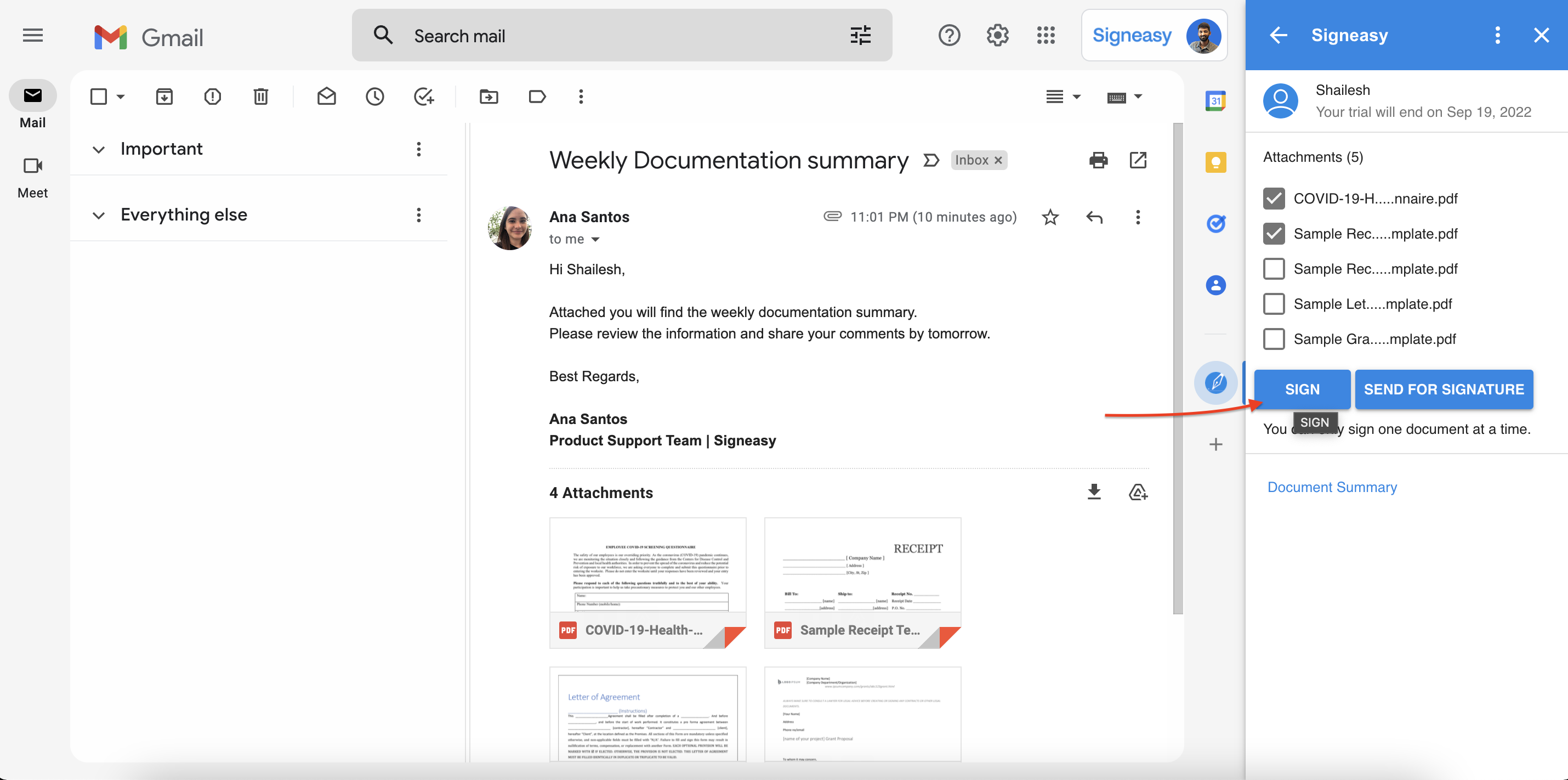Open the Sample Receipt PDF attachment thumbnail
Screen dimensions: 1568x780
(x=862, y=583)
